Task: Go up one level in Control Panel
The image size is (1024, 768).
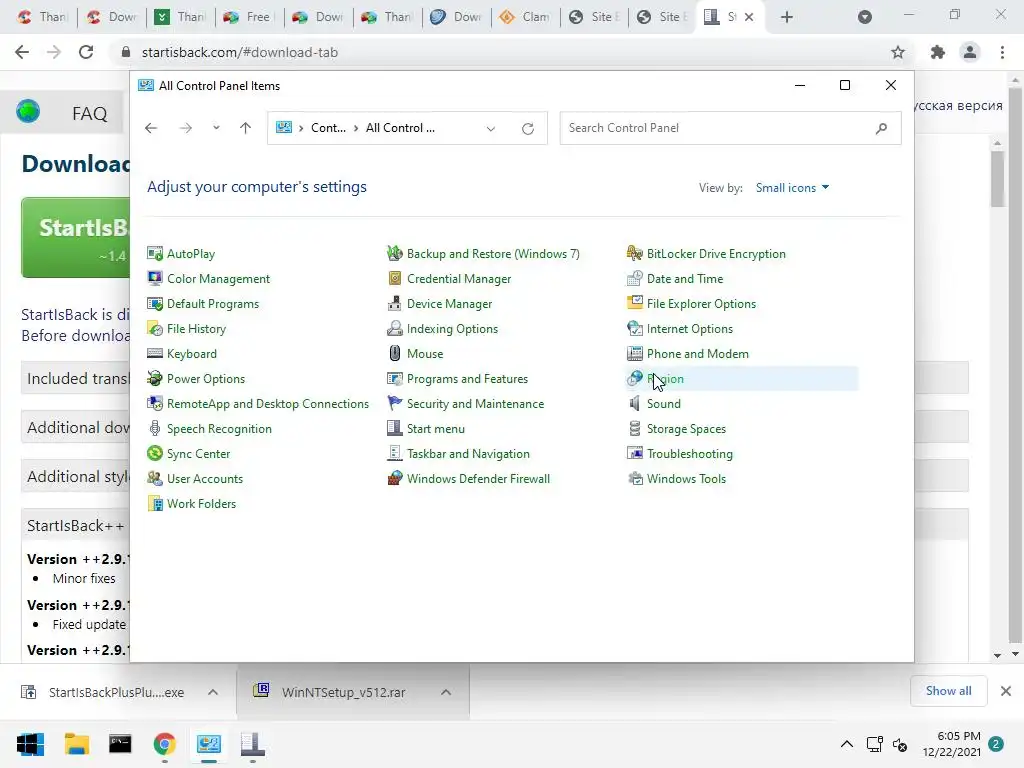Action: pos(246,128)
